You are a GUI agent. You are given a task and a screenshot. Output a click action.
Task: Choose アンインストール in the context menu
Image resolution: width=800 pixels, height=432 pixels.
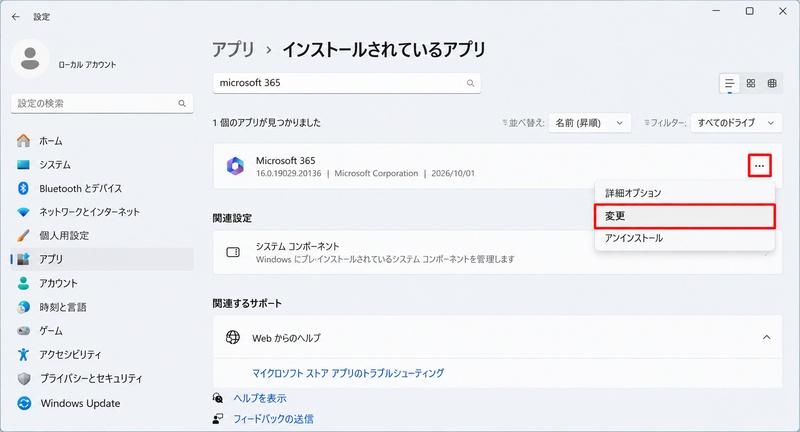click(x=685, y=238)
